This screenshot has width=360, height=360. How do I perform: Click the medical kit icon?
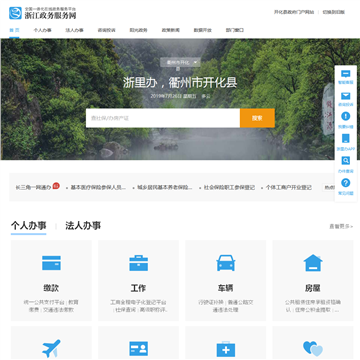point(226,349)
